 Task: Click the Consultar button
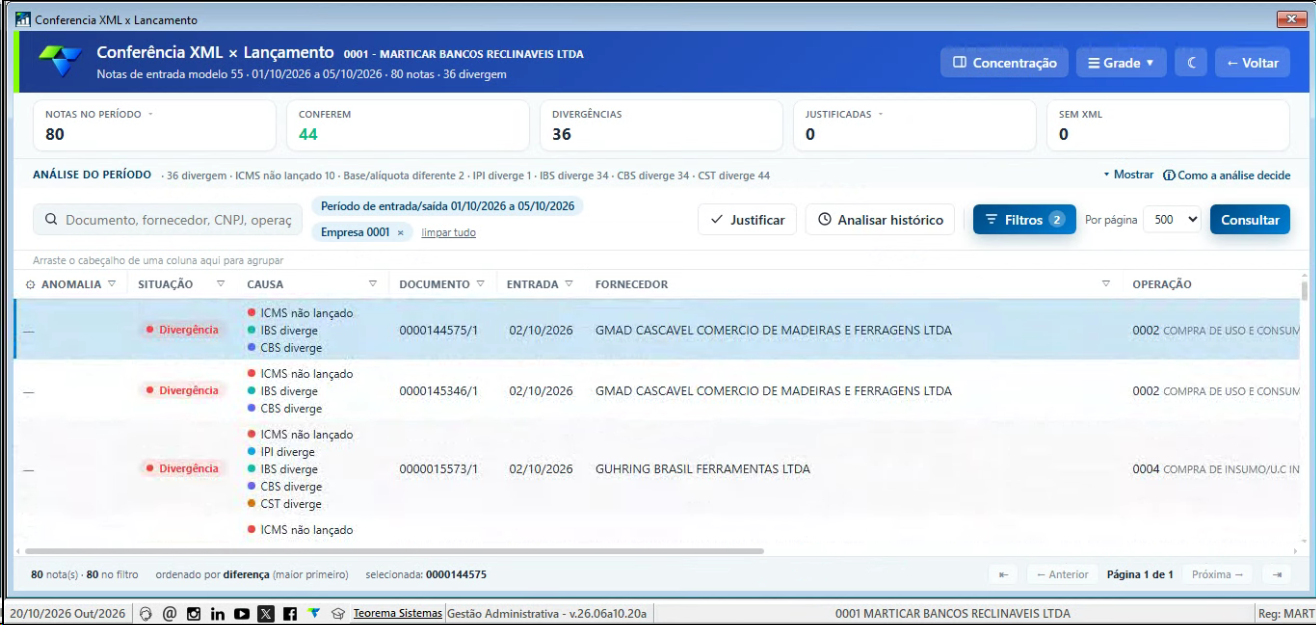pos(1250,220)
